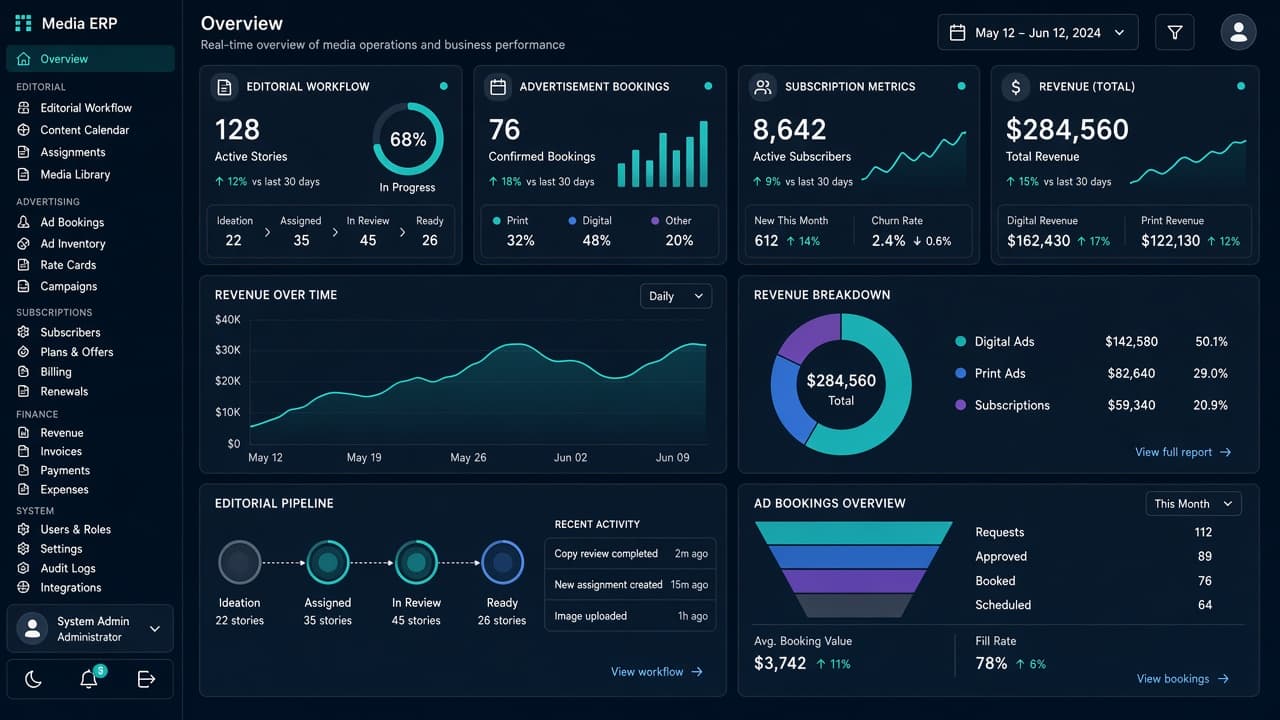Click the In Review stage circle icon
The width and height of the screenshot is (1280, 720).
click(x=416, y=563)
